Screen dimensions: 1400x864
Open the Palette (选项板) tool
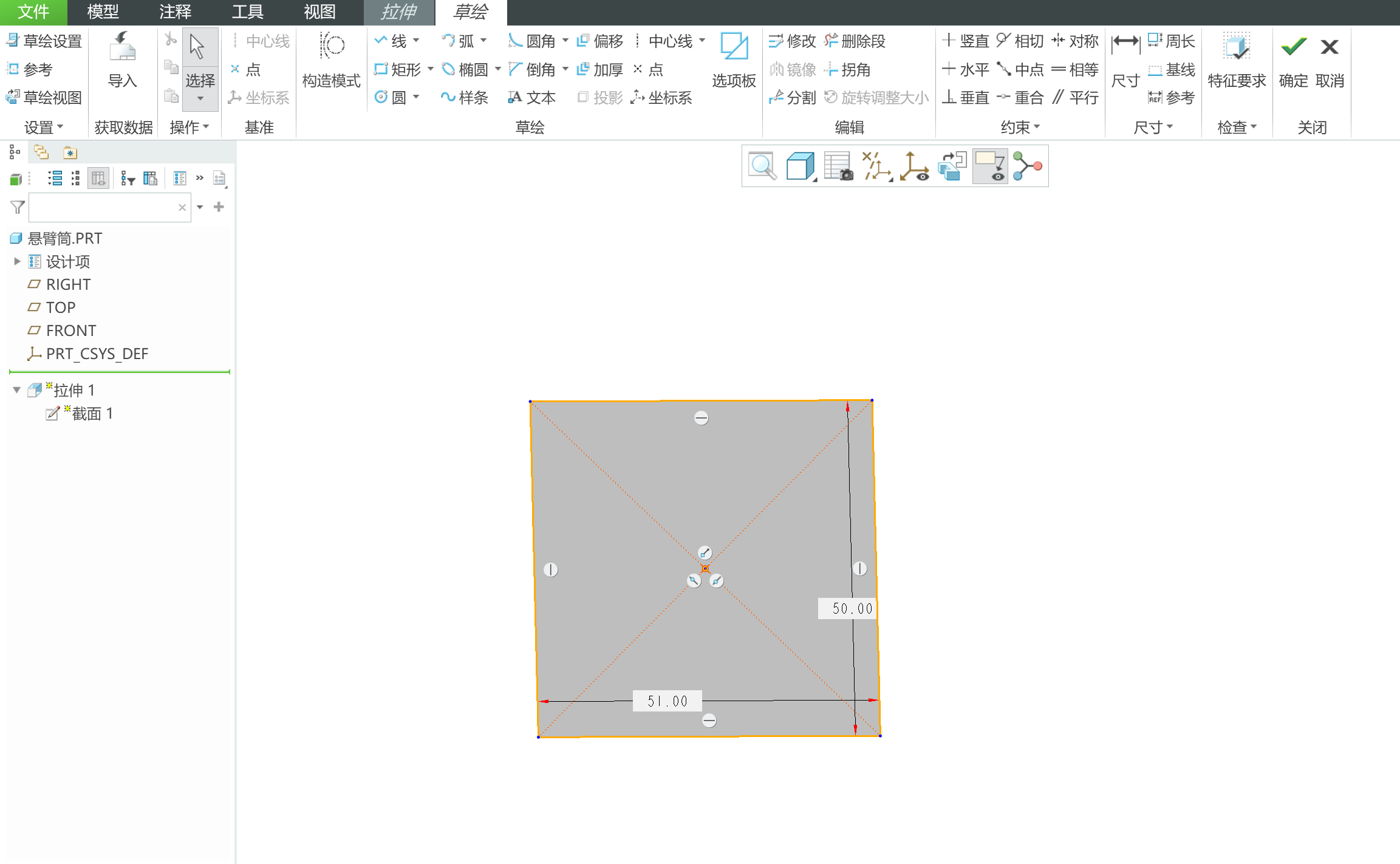tap(734, 60)
